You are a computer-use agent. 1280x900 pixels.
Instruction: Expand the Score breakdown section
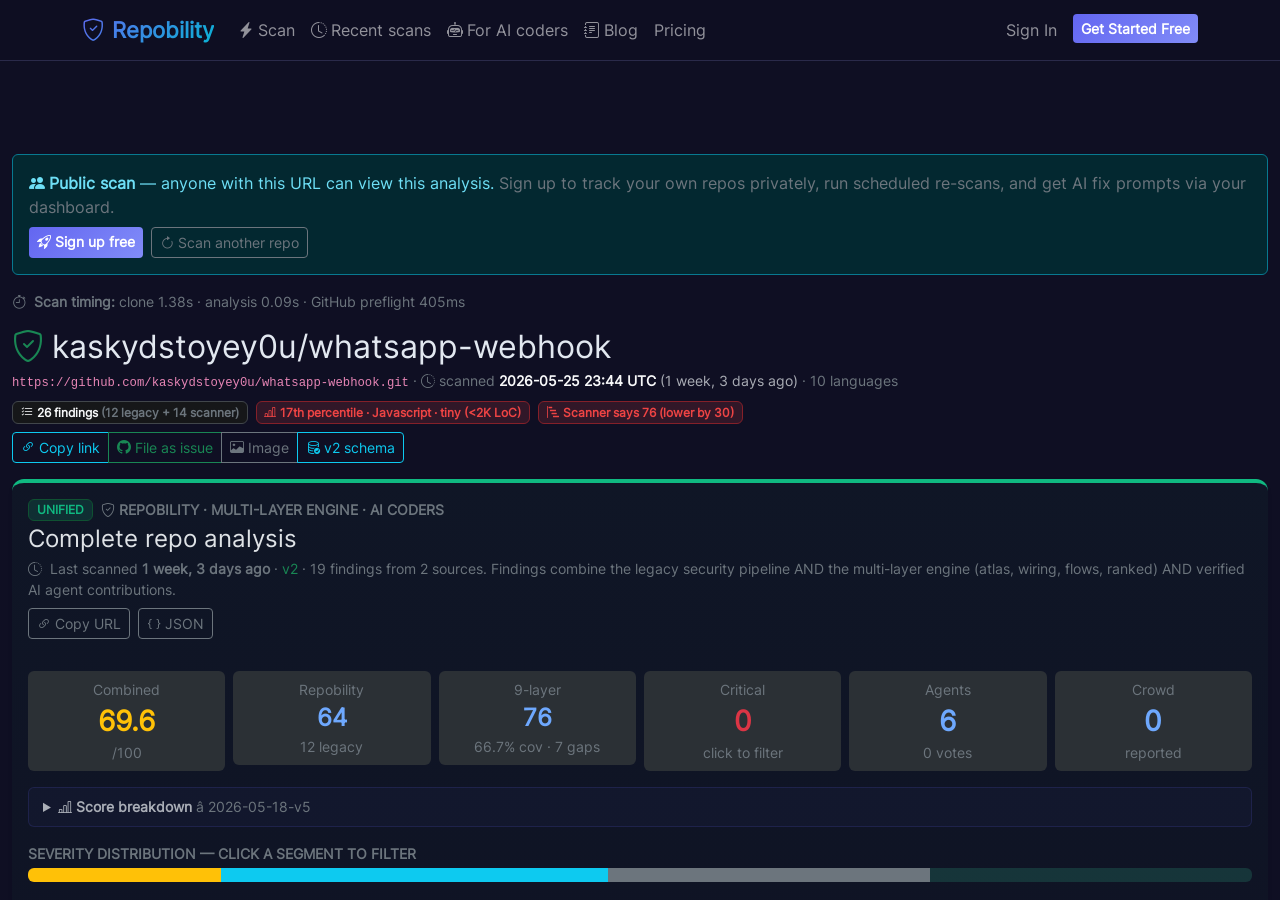[640, 807]
